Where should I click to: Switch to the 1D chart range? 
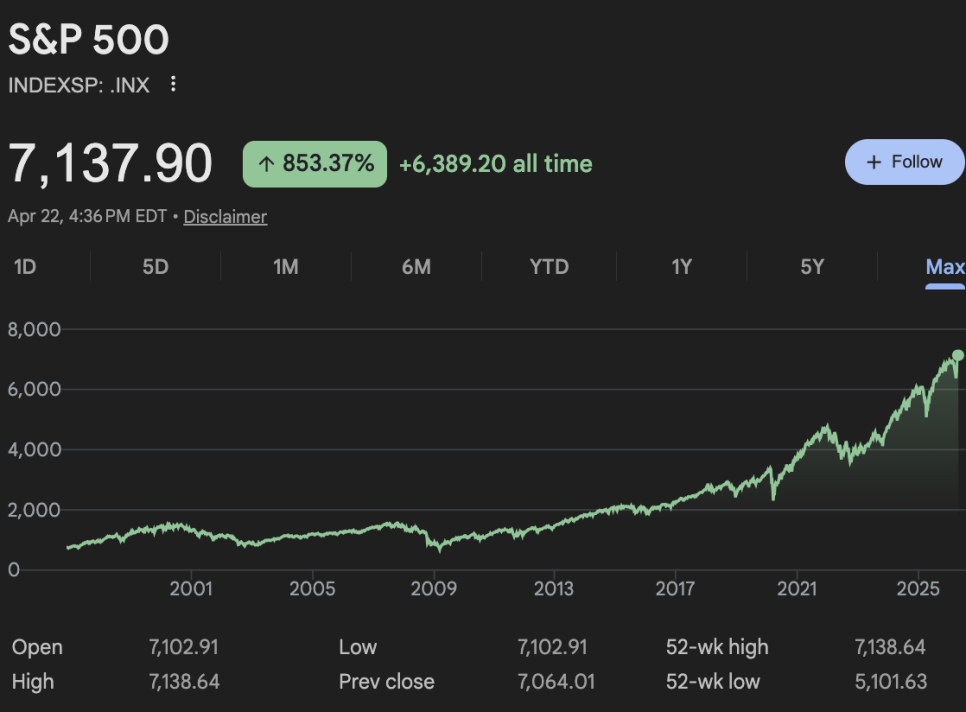pyautogui.click(x=25, y=267)
